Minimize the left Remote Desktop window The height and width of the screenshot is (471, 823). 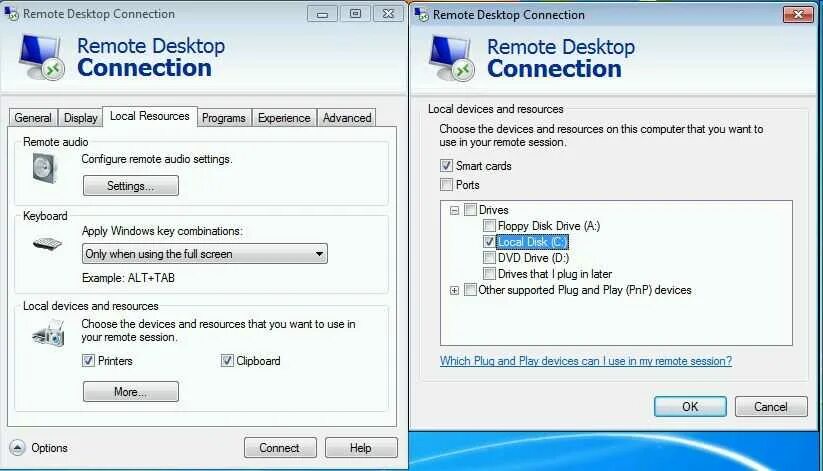322,14
